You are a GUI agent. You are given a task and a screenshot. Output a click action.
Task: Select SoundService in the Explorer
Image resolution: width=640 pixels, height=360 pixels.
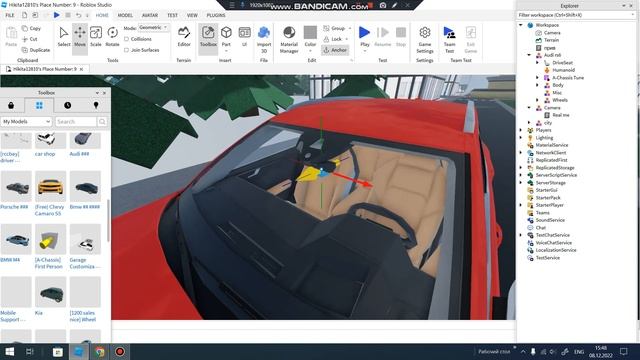550,220
